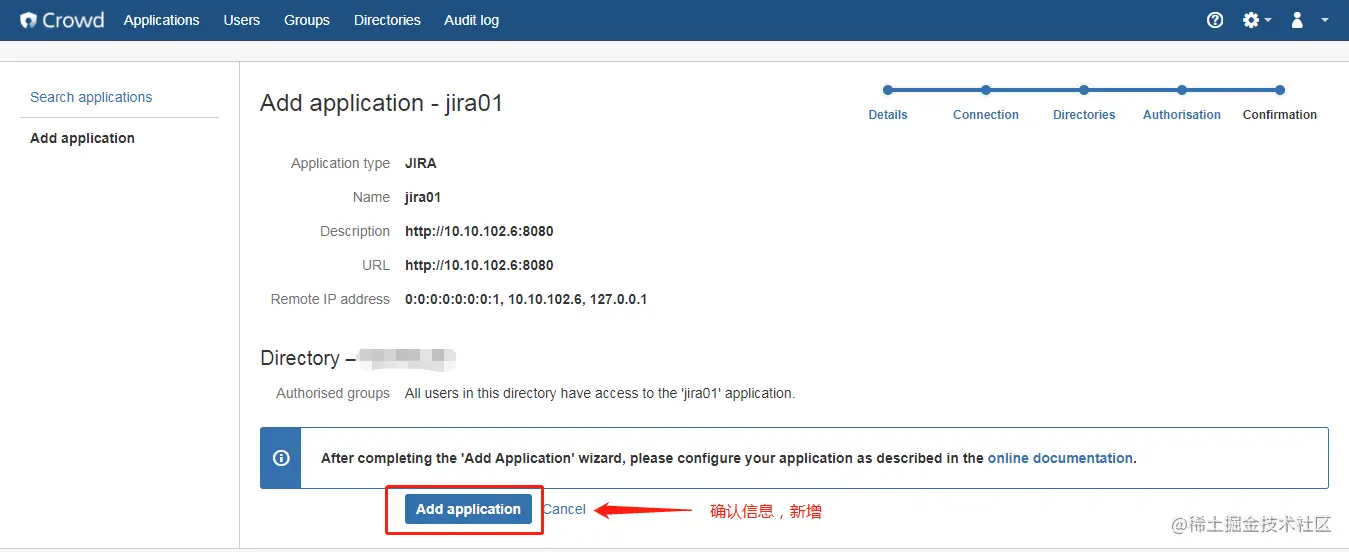This screenshot has width=1349, height=552.
Task: Click the Details step progress dot
Action: point(888,90)
